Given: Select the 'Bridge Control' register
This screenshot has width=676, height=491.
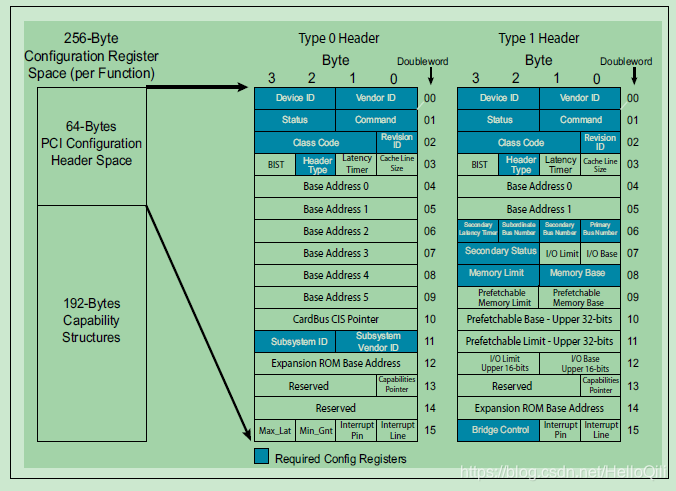Looking at the screenshot, I should (x=498, y=430).
